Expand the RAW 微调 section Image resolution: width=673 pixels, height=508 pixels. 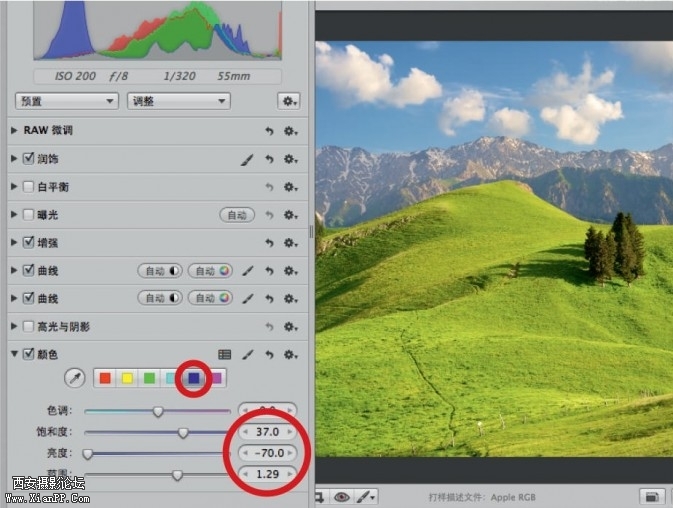tap(14, 131)
